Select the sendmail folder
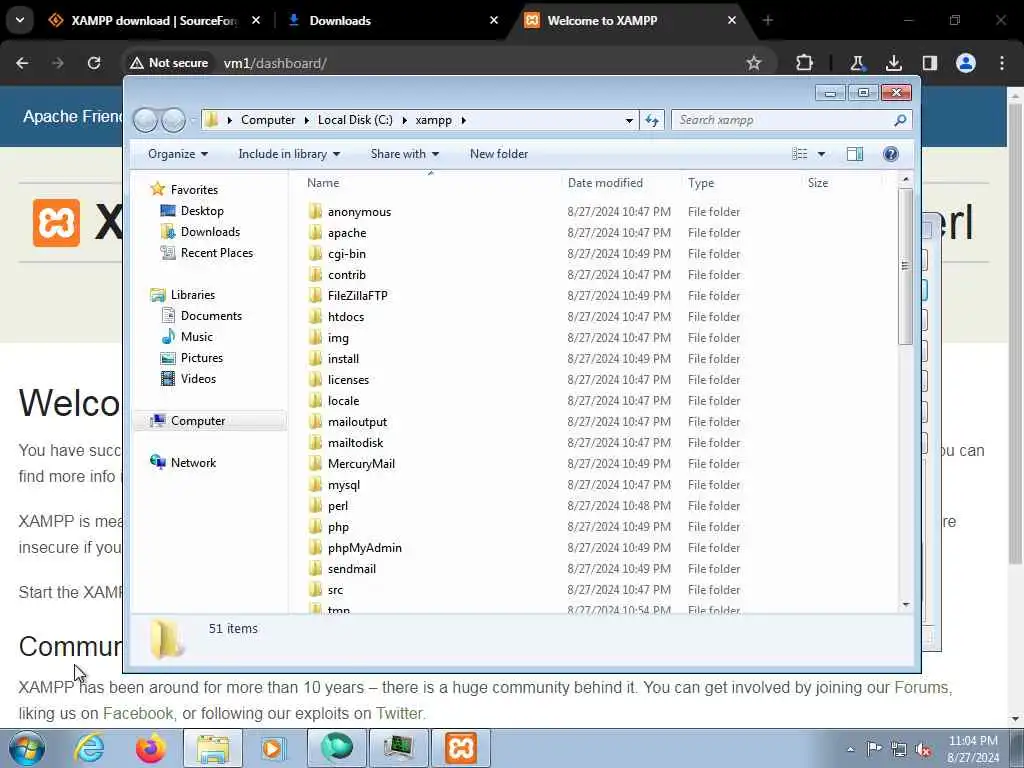 [x=351, y=569]
